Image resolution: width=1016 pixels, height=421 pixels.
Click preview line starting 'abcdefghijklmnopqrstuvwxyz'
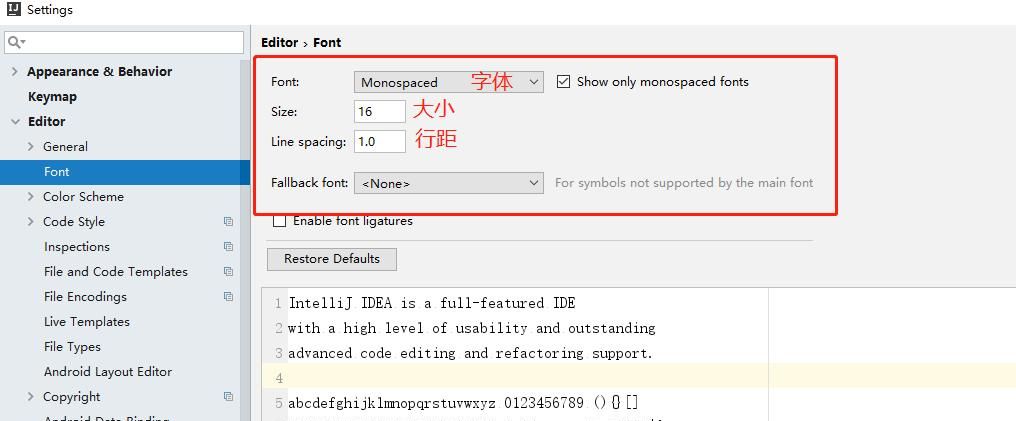(463, 403)
